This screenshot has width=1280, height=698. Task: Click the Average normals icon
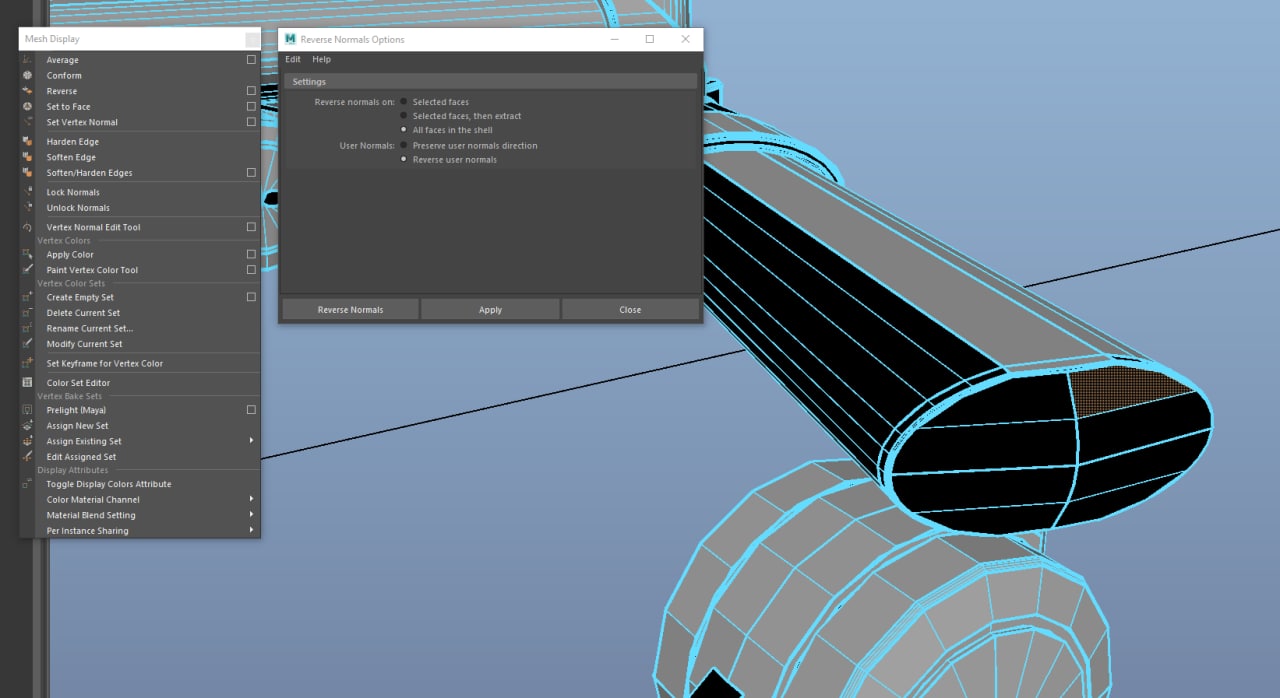tap(27, 60)
